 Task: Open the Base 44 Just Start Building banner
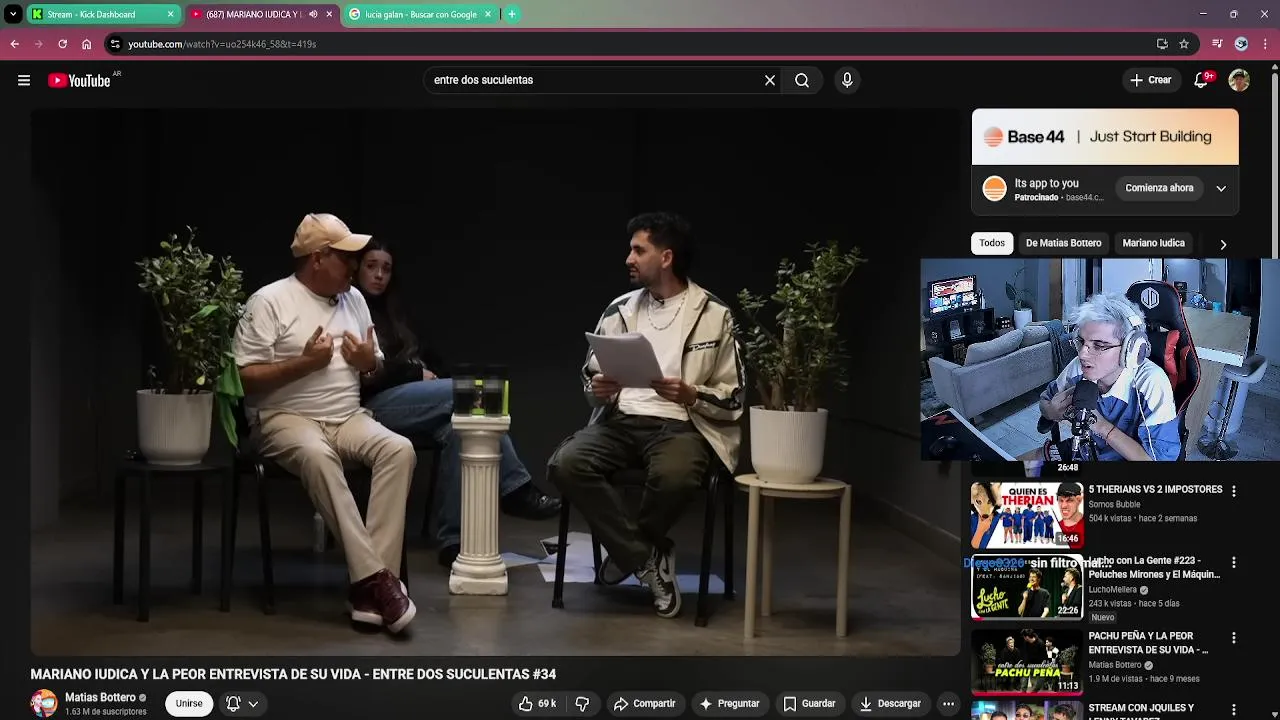point(1105,137)
